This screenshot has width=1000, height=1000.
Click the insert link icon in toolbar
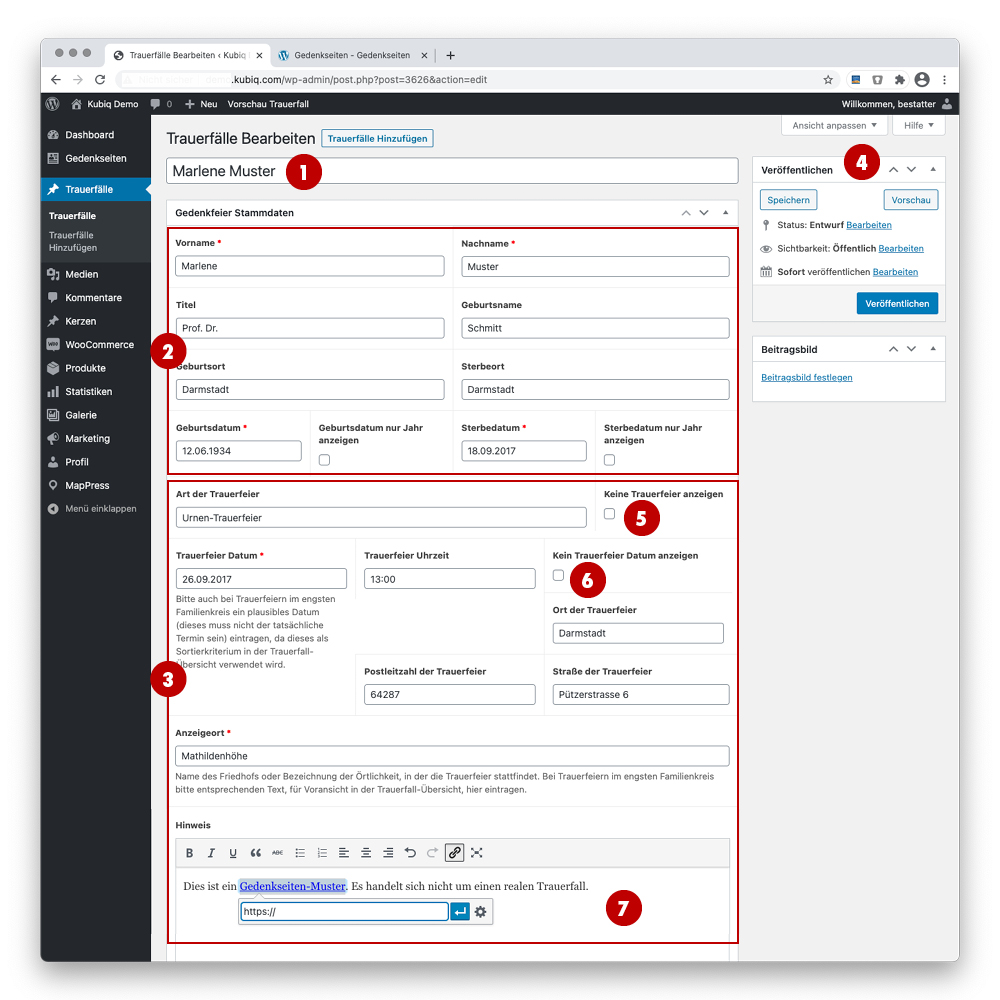point(454,853)
